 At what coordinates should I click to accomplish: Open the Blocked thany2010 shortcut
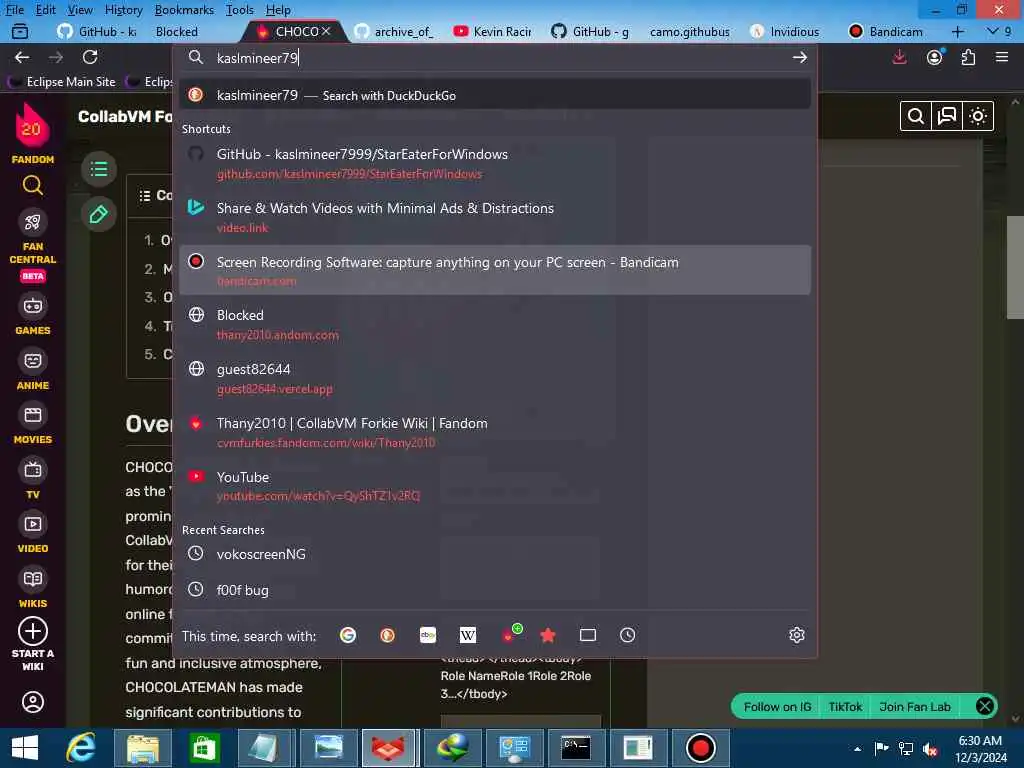495,324
